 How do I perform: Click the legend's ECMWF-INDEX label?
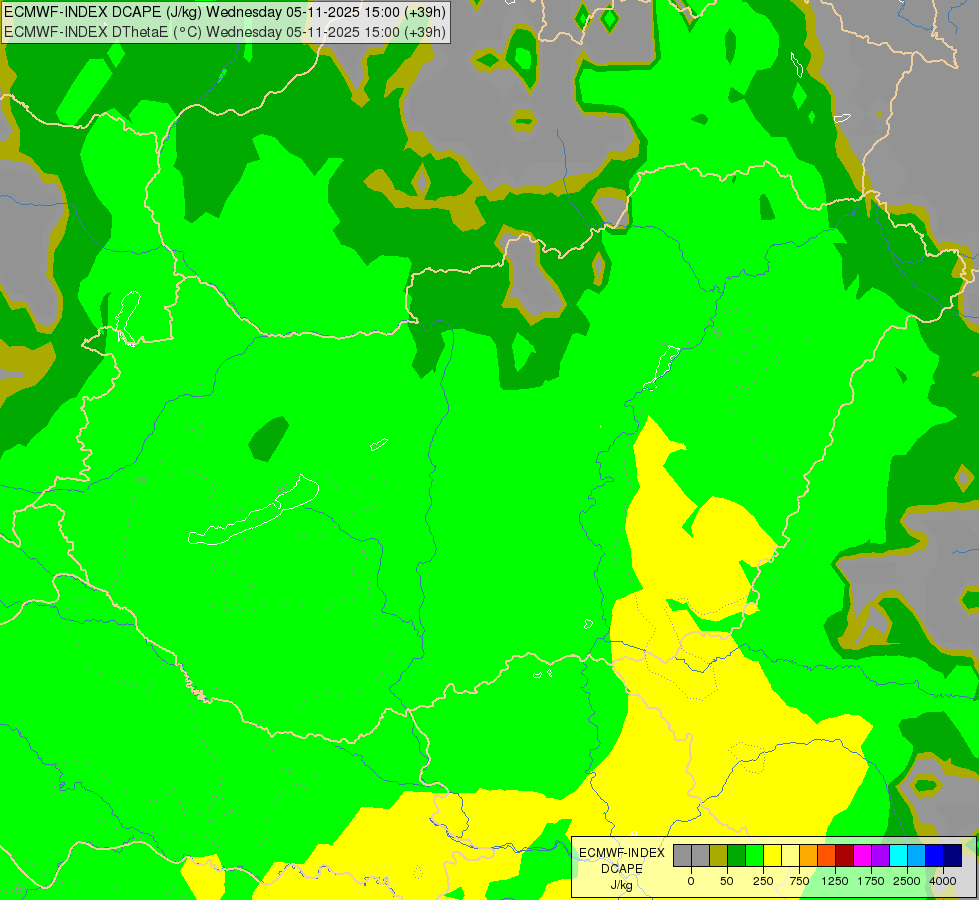[x=622, y=853]
